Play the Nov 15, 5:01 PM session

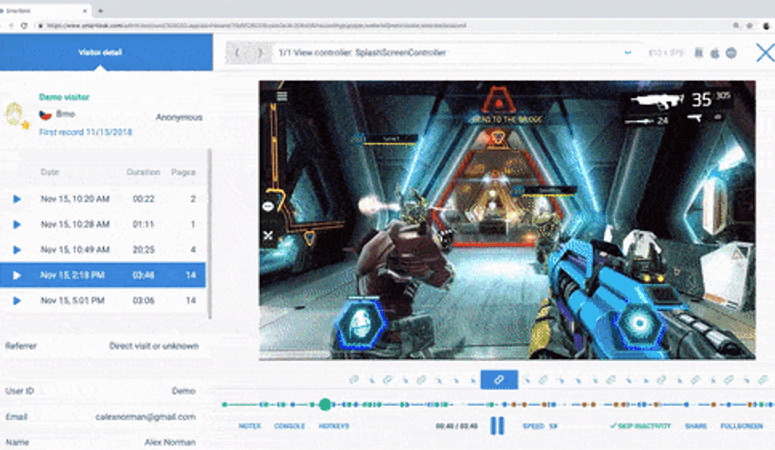17,300
